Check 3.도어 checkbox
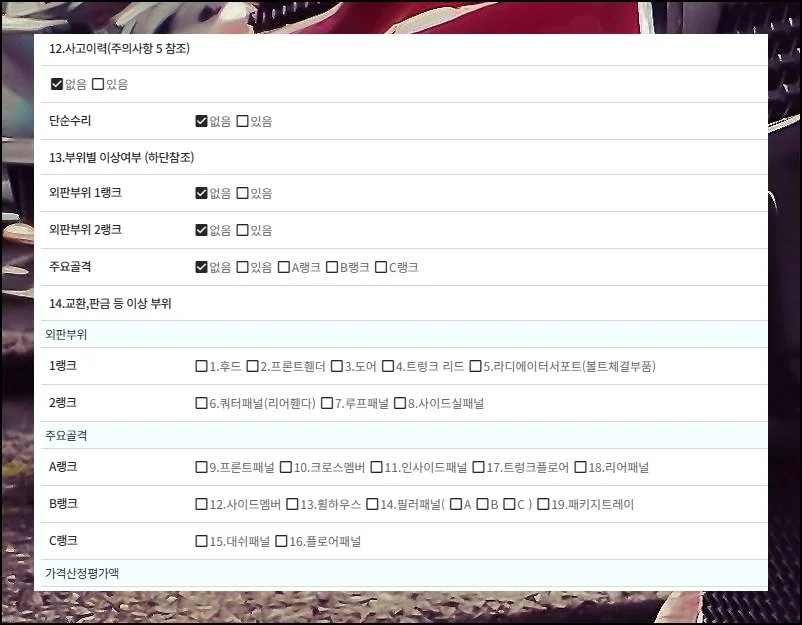The width and height of the screenshot is (802, 625). [337, 366]
